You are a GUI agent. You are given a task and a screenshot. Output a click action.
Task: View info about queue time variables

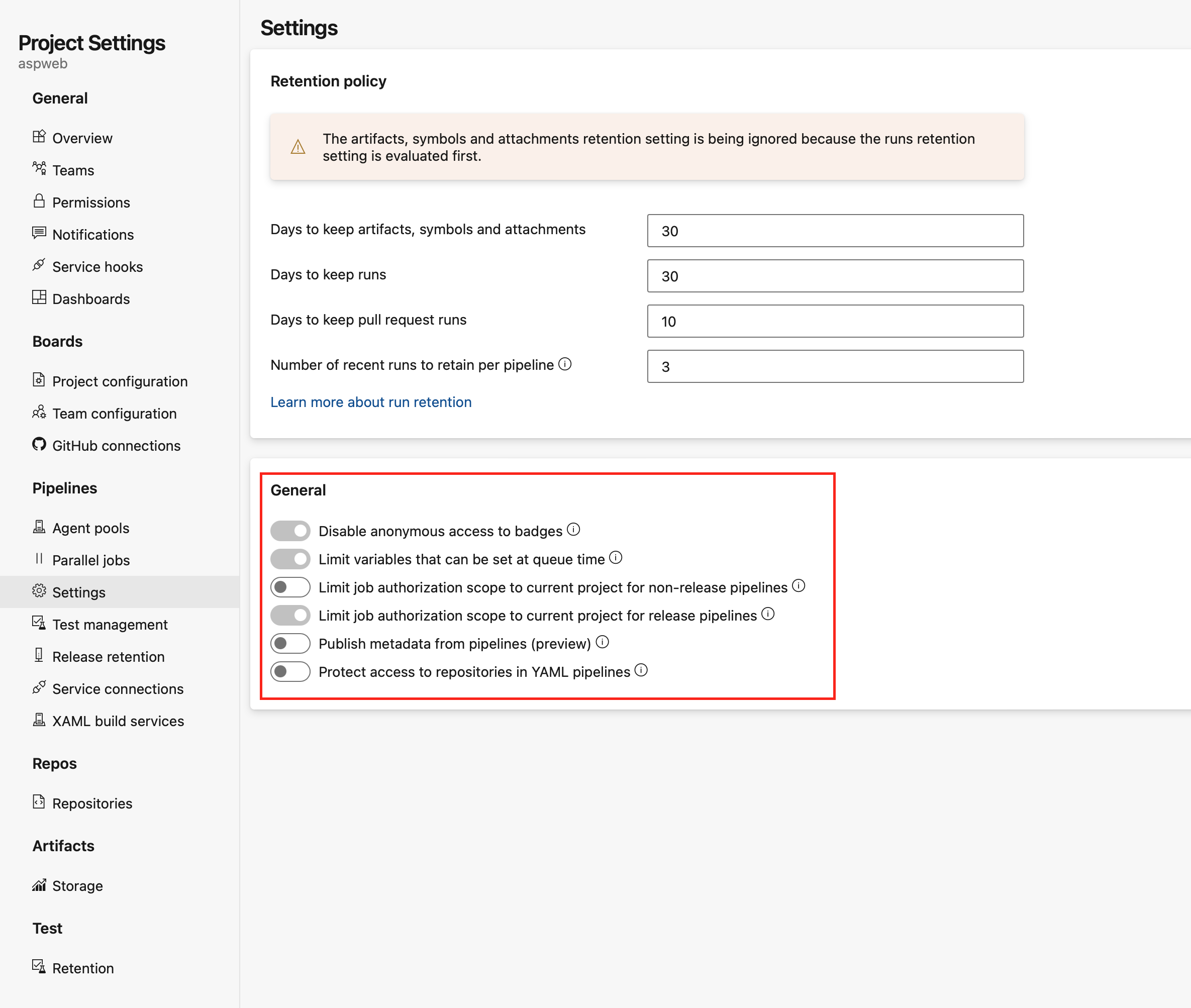(617, 557)
